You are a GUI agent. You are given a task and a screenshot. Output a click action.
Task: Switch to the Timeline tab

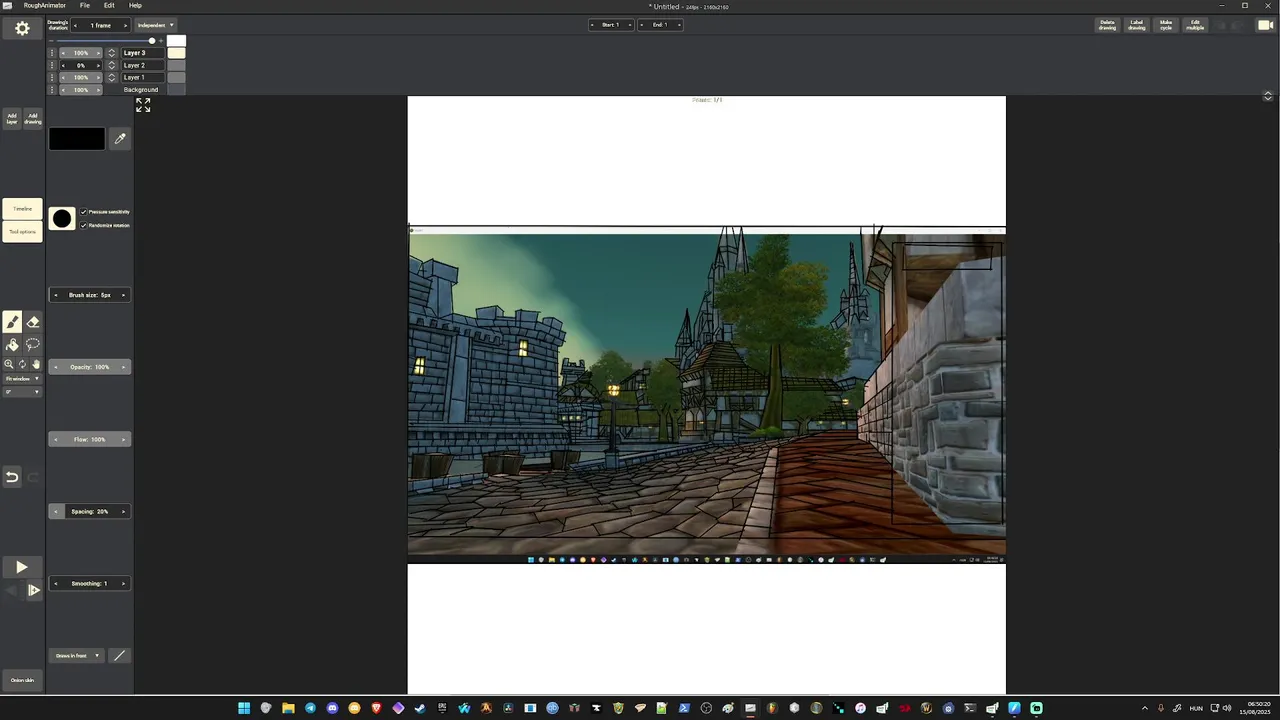[x=22, y=209]
